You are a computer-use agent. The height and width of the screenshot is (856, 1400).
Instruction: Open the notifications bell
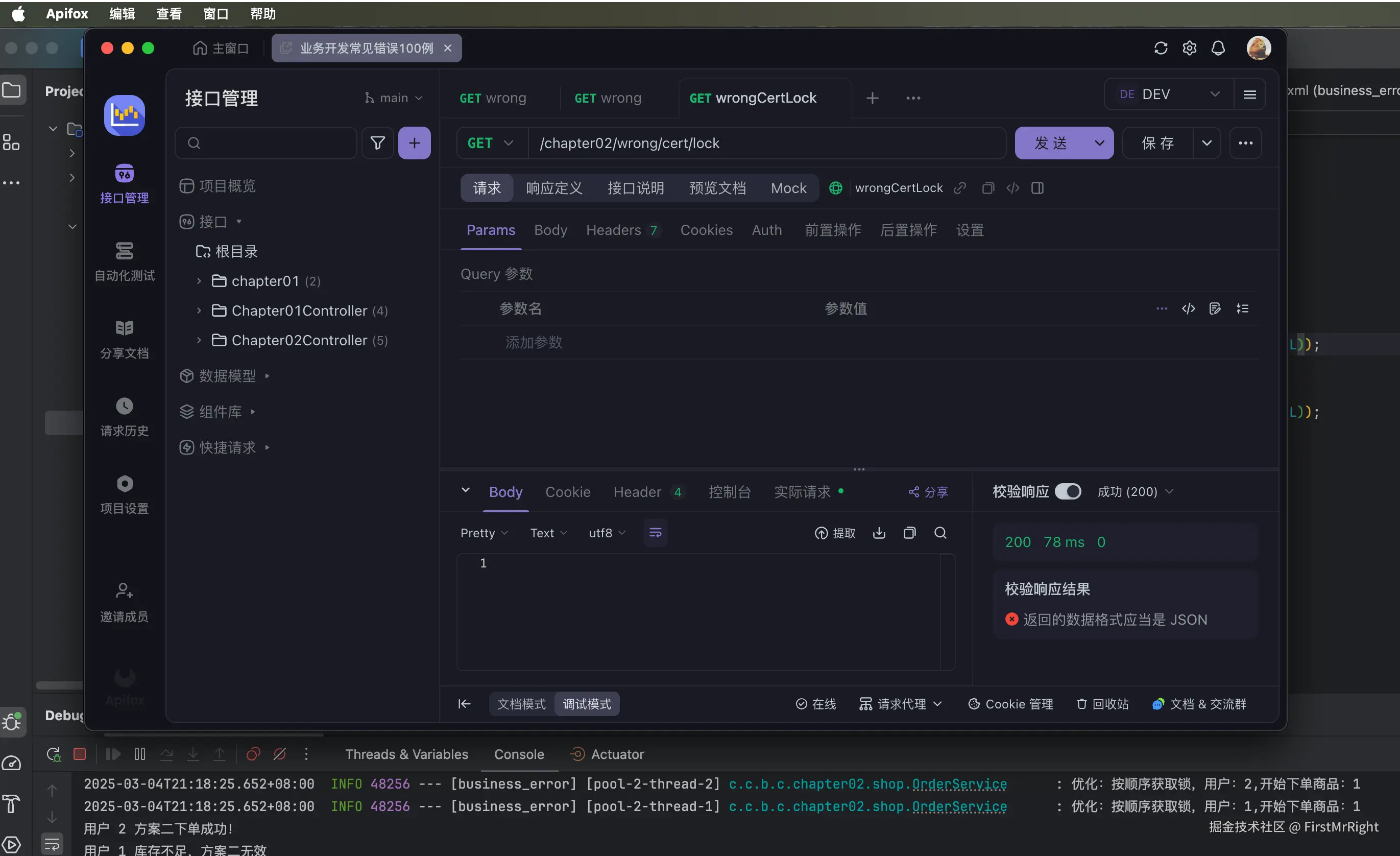click(1218, 49)
